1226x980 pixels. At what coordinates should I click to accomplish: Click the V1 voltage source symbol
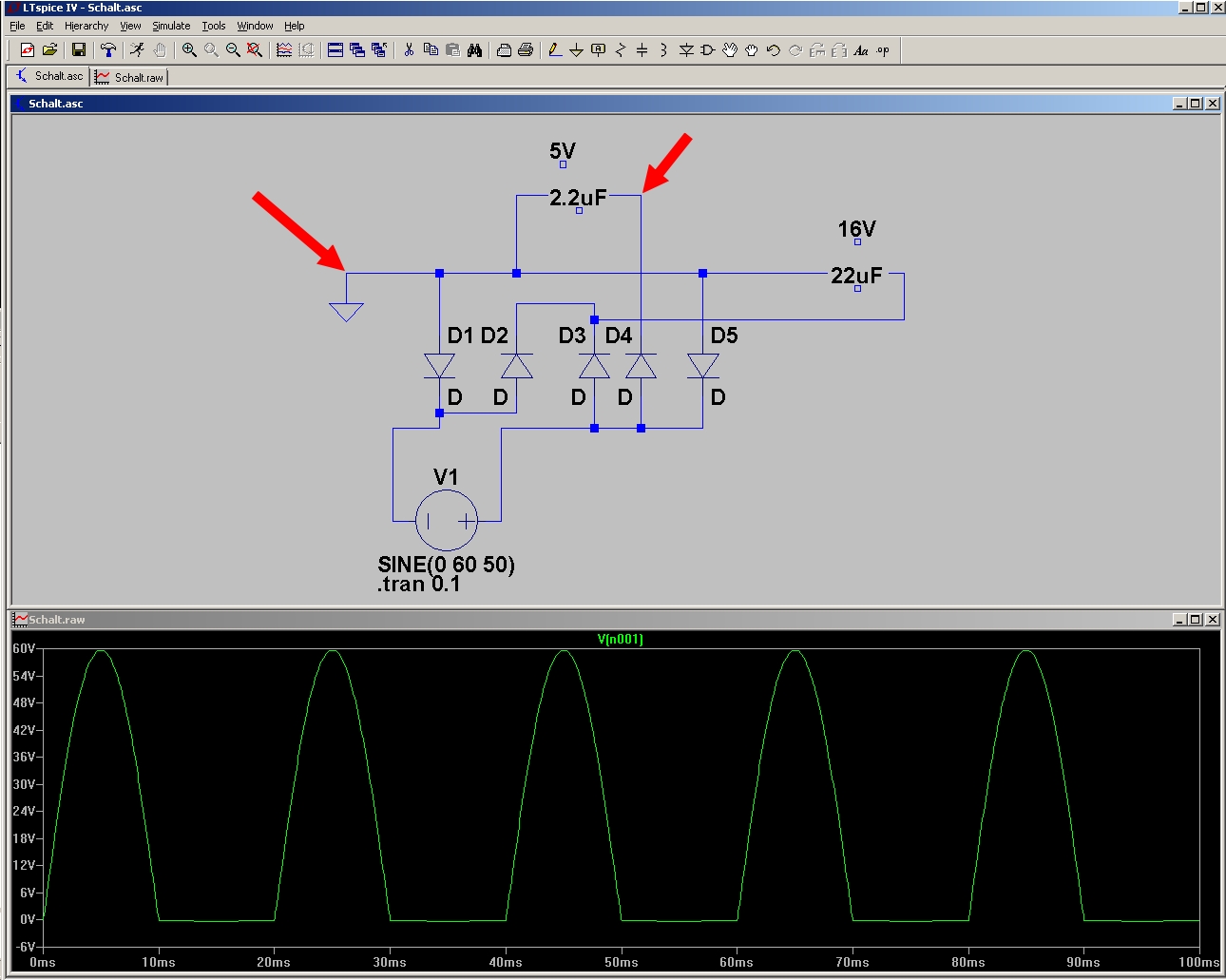[447, 520]
